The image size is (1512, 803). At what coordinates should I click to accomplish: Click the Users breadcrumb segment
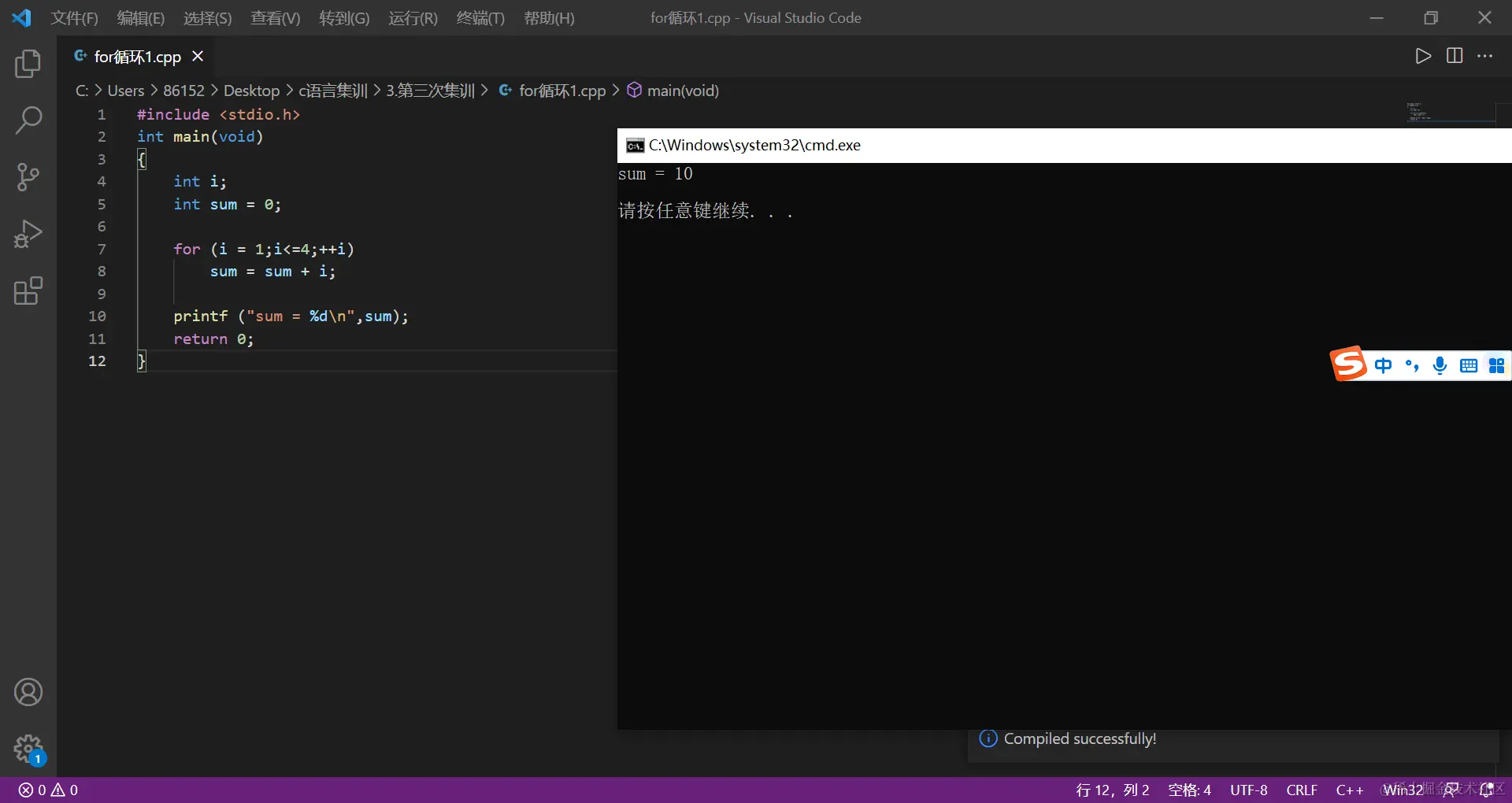[x=126, y=91]
